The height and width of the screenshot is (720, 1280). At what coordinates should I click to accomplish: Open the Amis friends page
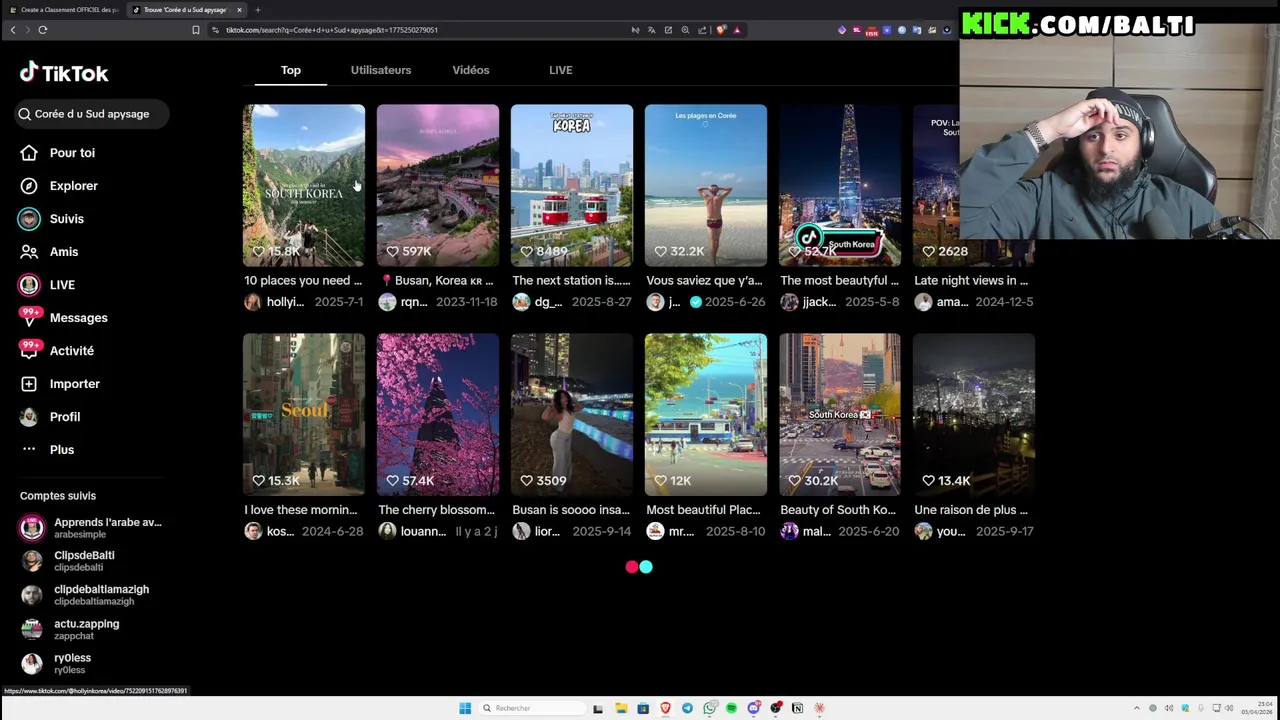pos(49,252)
